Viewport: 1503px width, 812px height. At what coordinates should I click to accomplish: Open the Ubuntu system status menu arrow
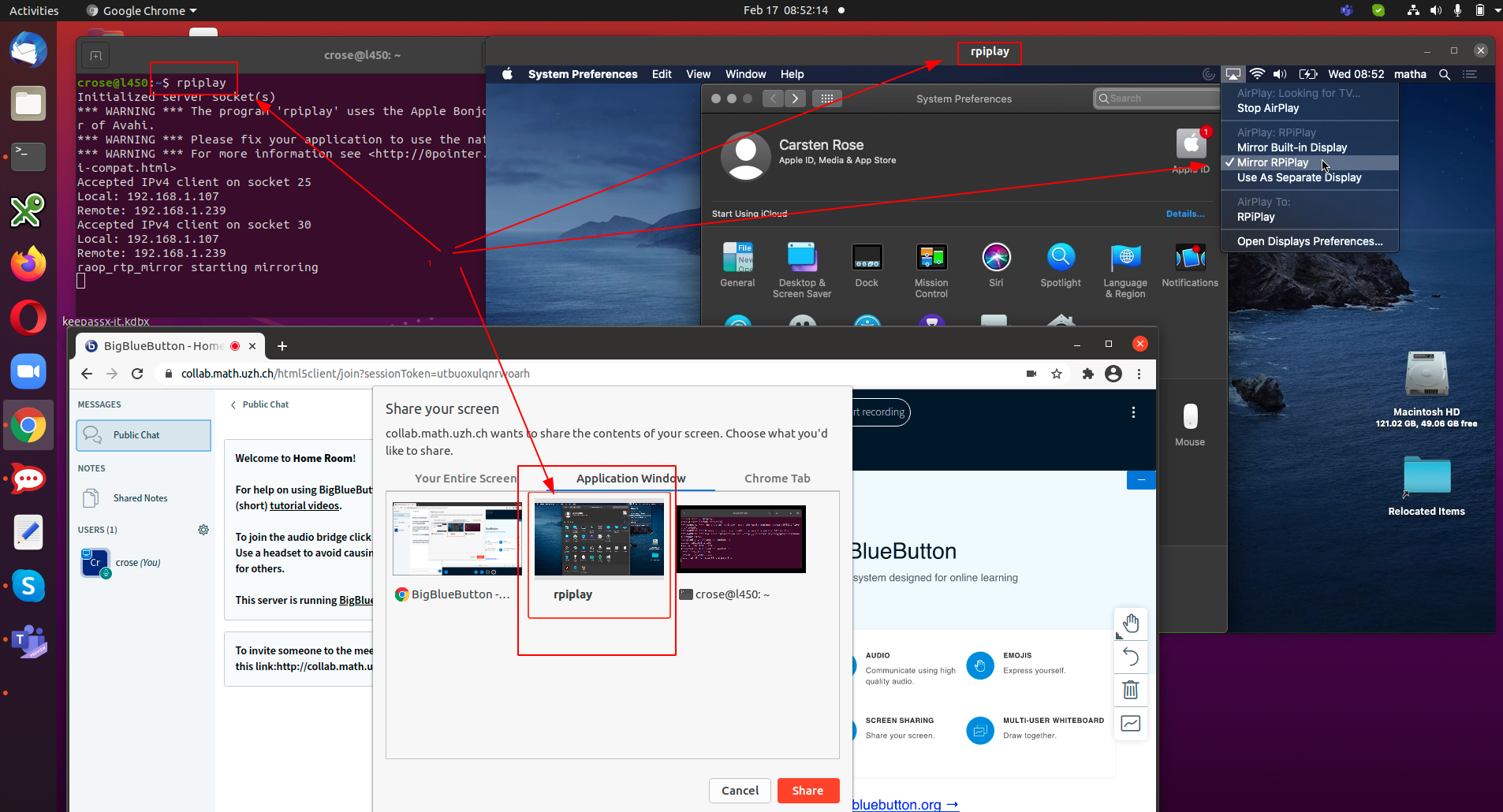(1497, 10)
